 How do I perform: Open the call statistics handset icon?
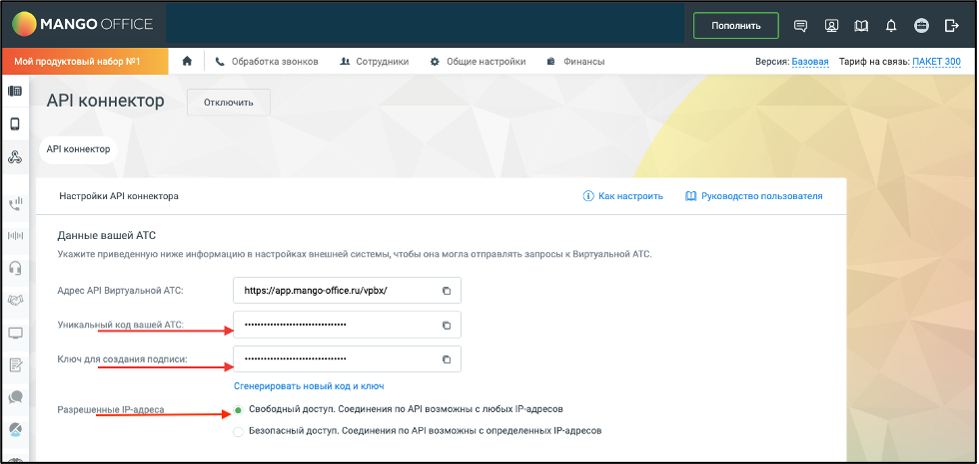(15, 203)
